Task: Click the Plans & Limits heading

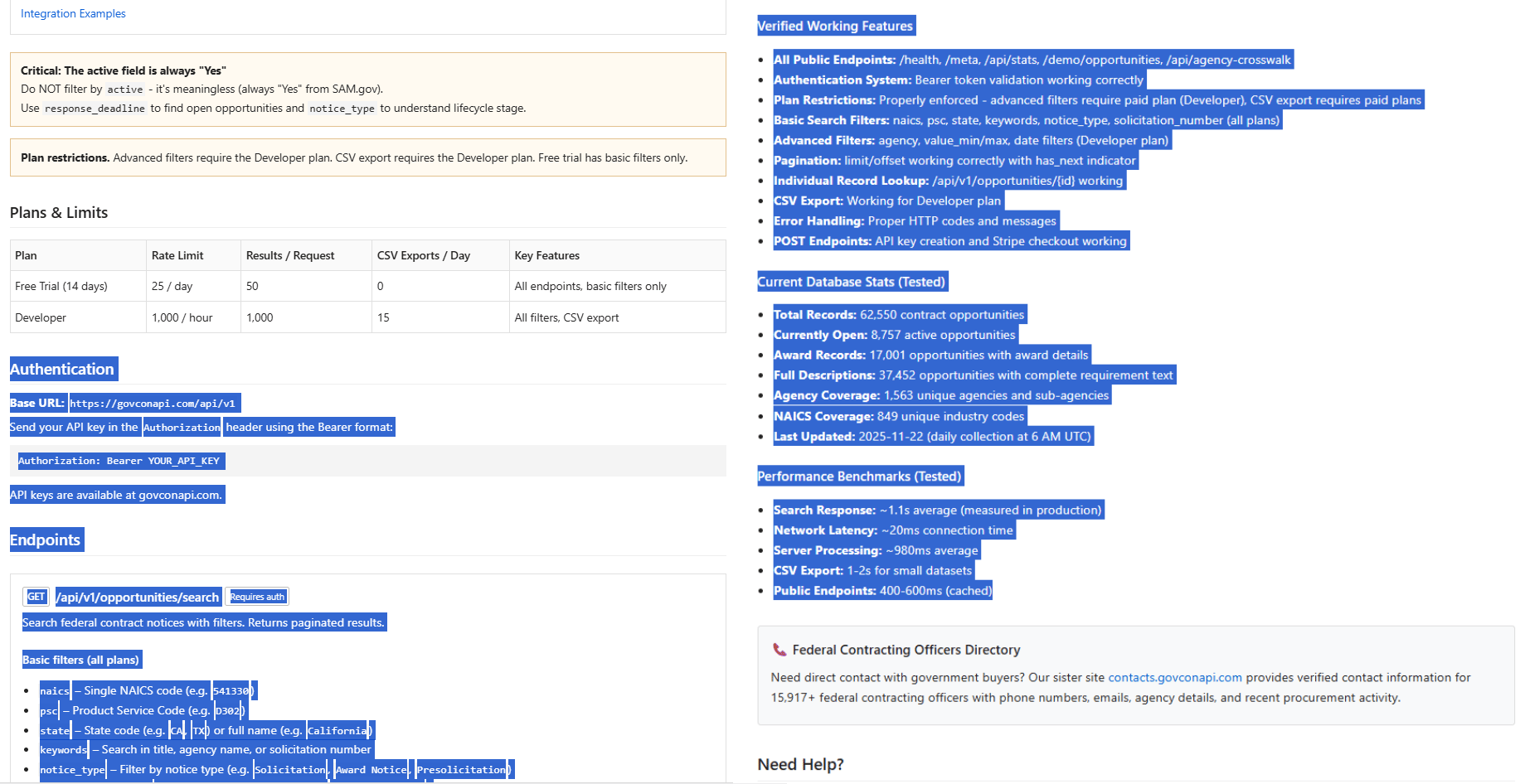Action: click(59, 212)
